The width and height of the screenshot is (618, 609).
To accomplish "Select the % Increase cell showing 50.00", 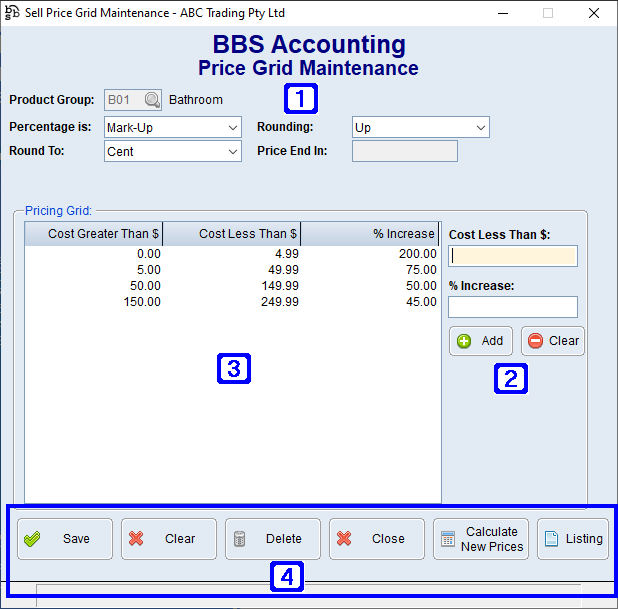I will (x=421, y=286).
